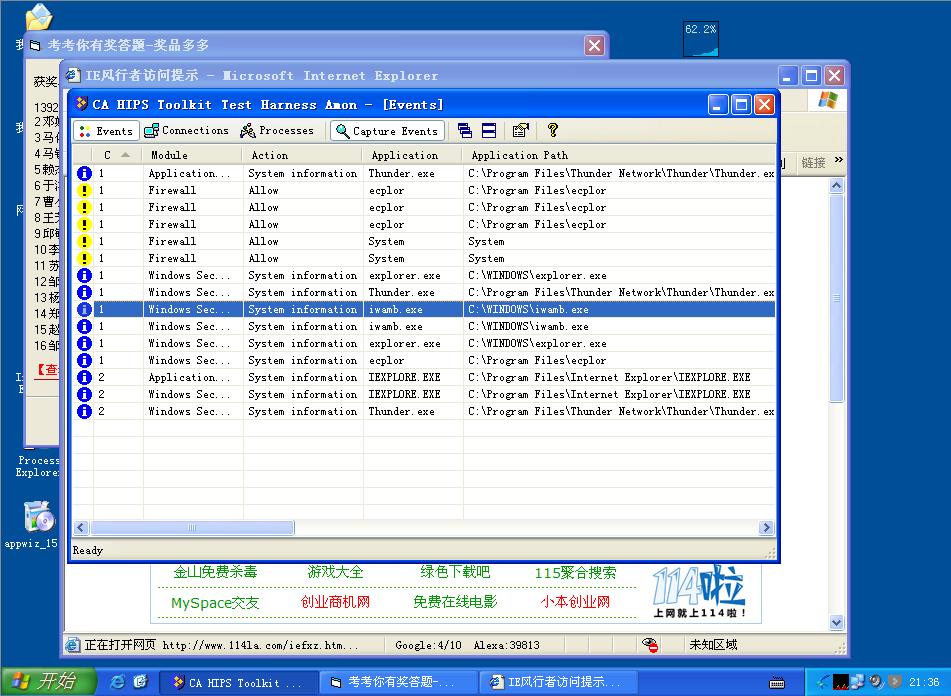Image resolution: width=951 pixels, height=696 pixels.
Task: Select the C:\WINDOWS\iwamb.exe highlighted path cell
Action: pyautogui.click(x=619, y=309)
